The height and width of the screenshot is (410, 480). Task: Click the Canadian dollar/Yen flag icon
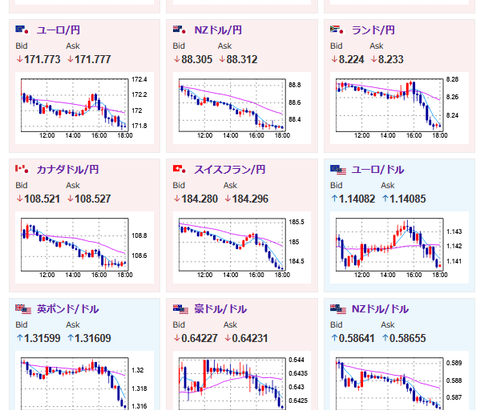tap(22, 169)
